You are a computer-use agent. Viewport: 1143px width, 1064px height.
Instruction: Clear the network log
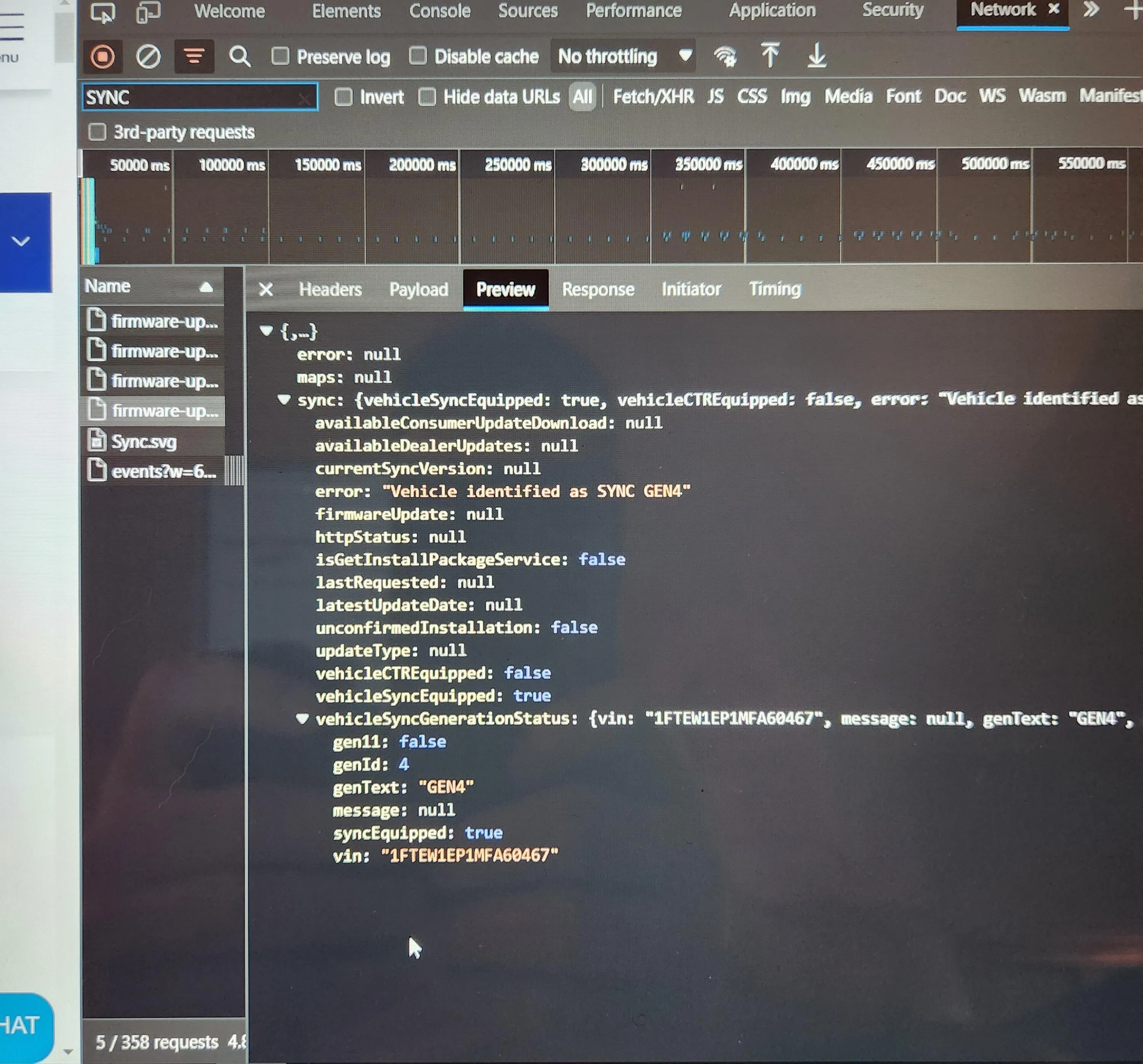point(148,56)
